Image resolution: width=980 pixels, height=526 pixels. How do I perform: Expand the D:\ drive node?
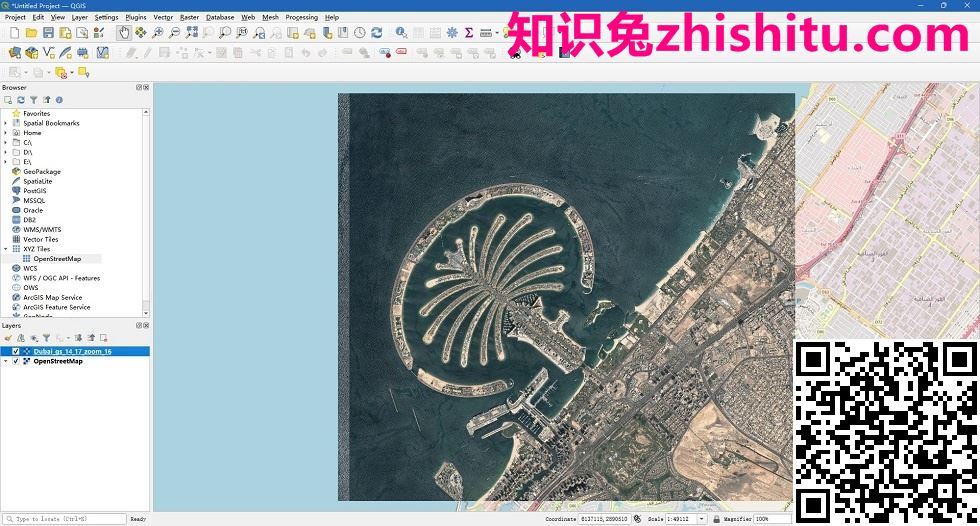click(6, 152)
